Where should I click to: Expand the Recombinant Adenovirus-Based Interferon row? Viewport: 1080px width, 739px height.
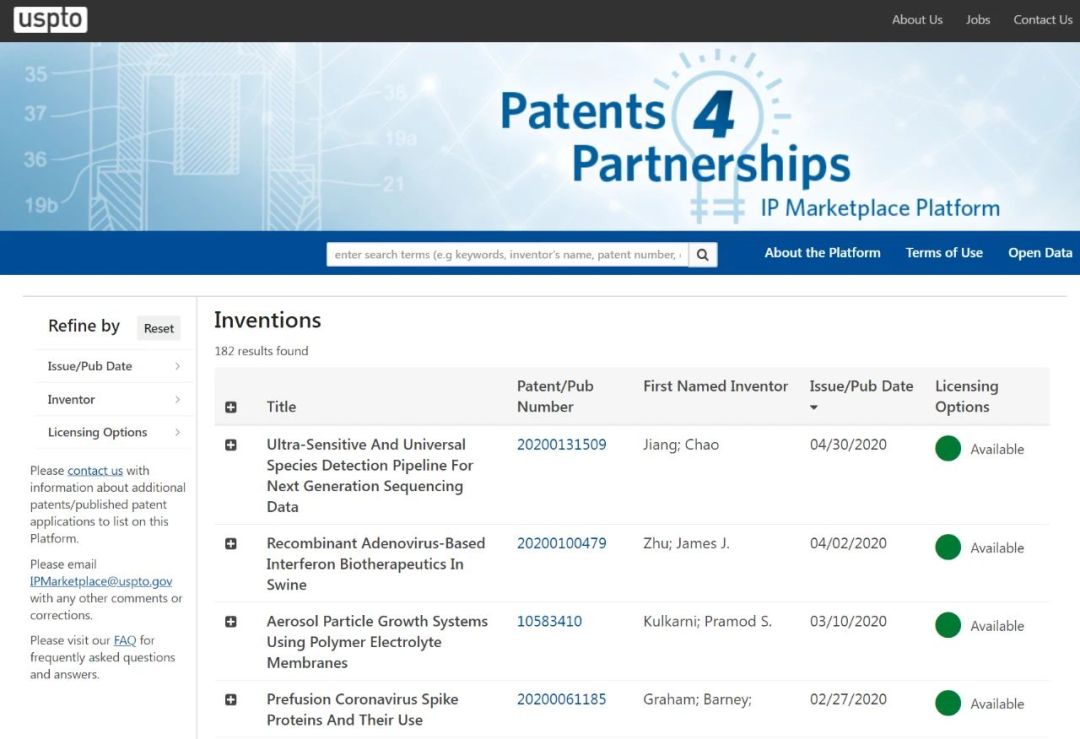(x=231, y=543)
